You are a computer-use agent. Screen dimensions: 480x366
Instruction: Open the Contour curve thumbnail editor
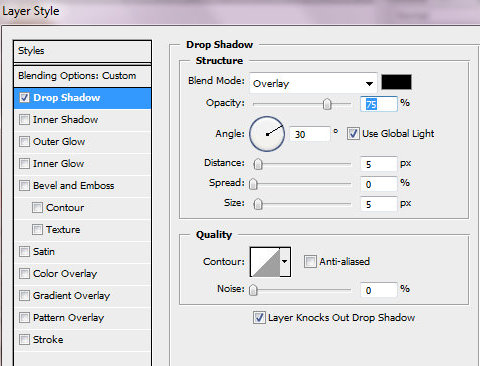pyautogui.click(x=265, y=262)
